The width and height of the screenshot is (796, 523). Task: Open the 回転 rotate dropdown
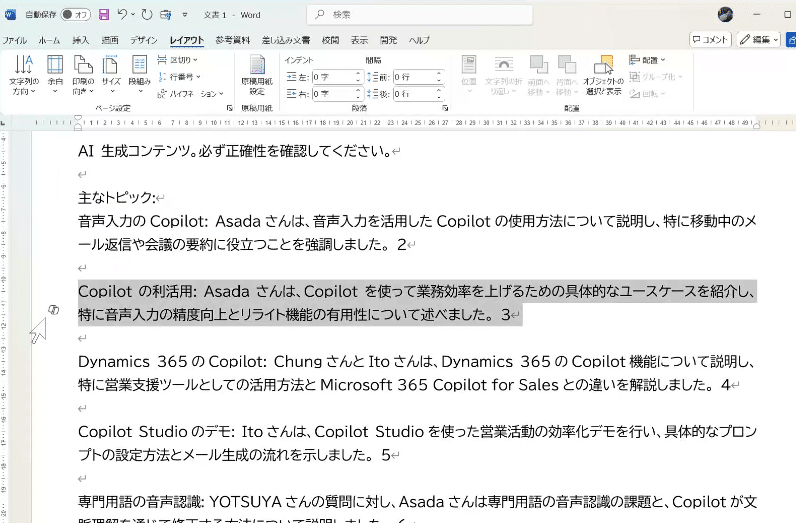coord(647,94)
